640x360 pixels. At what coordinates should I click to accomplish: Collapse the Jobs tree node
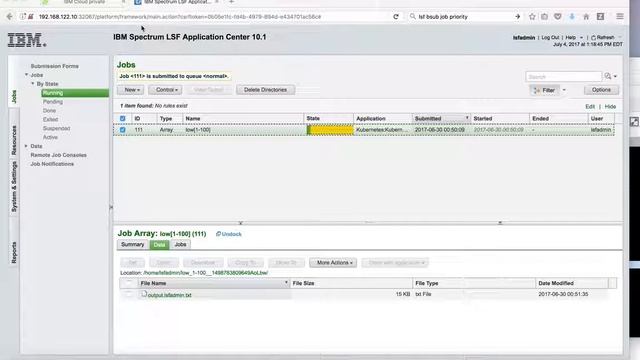(x=27, y=75)
